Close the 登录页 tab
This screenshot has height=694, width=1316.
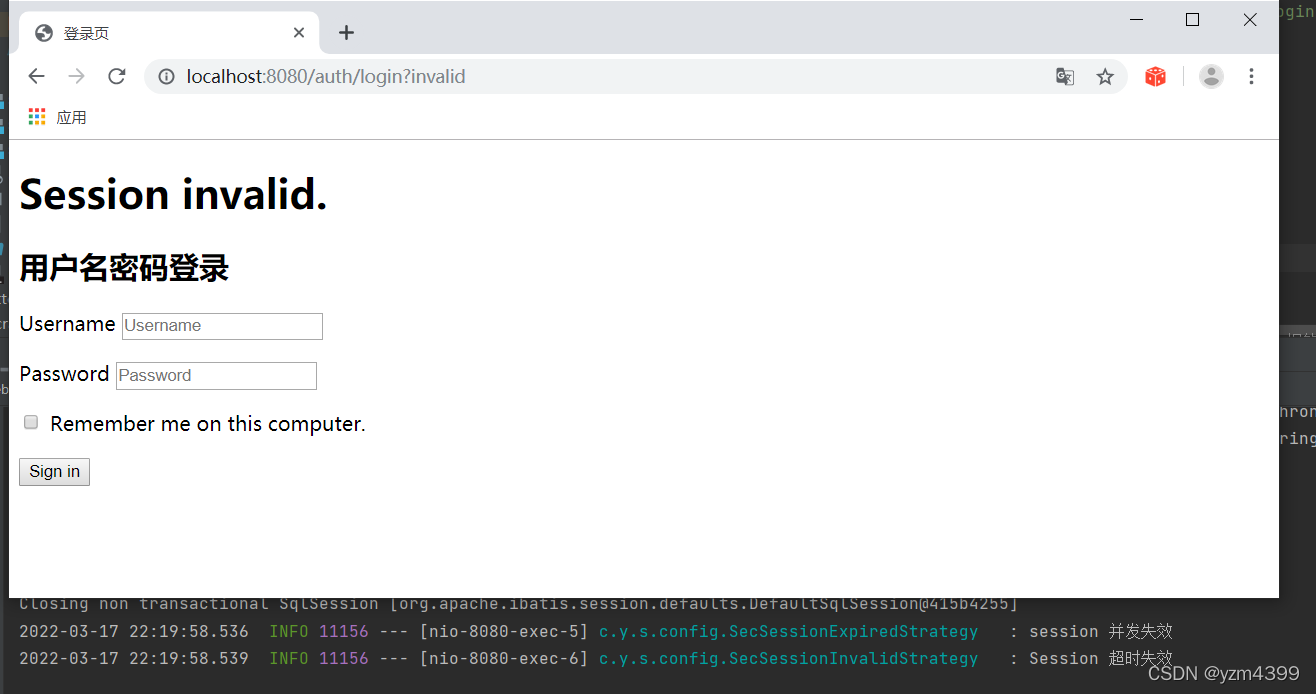(299, 33)
